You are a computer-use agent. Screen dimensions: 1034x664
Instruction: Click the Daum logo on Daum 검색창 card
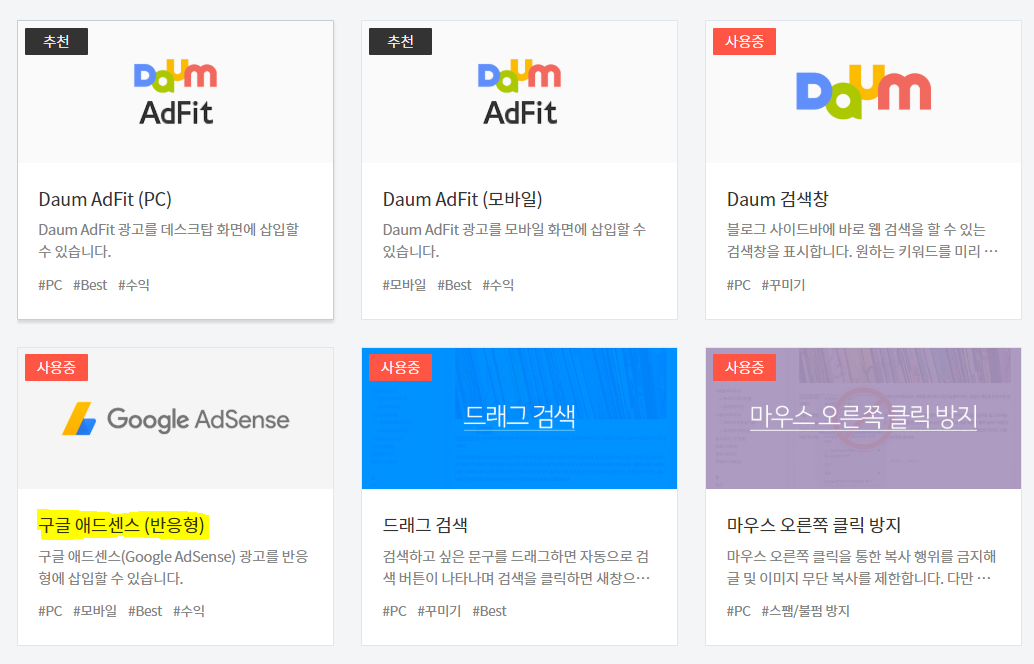coord(863,92)
